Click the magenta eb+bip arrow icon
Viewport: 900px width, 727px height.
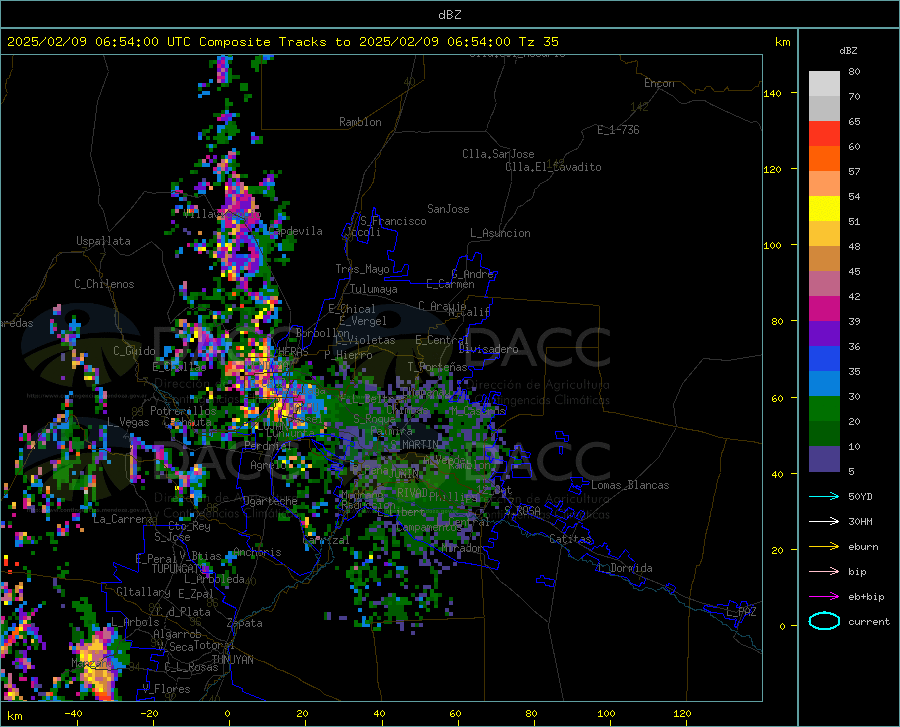click(824, 596)
